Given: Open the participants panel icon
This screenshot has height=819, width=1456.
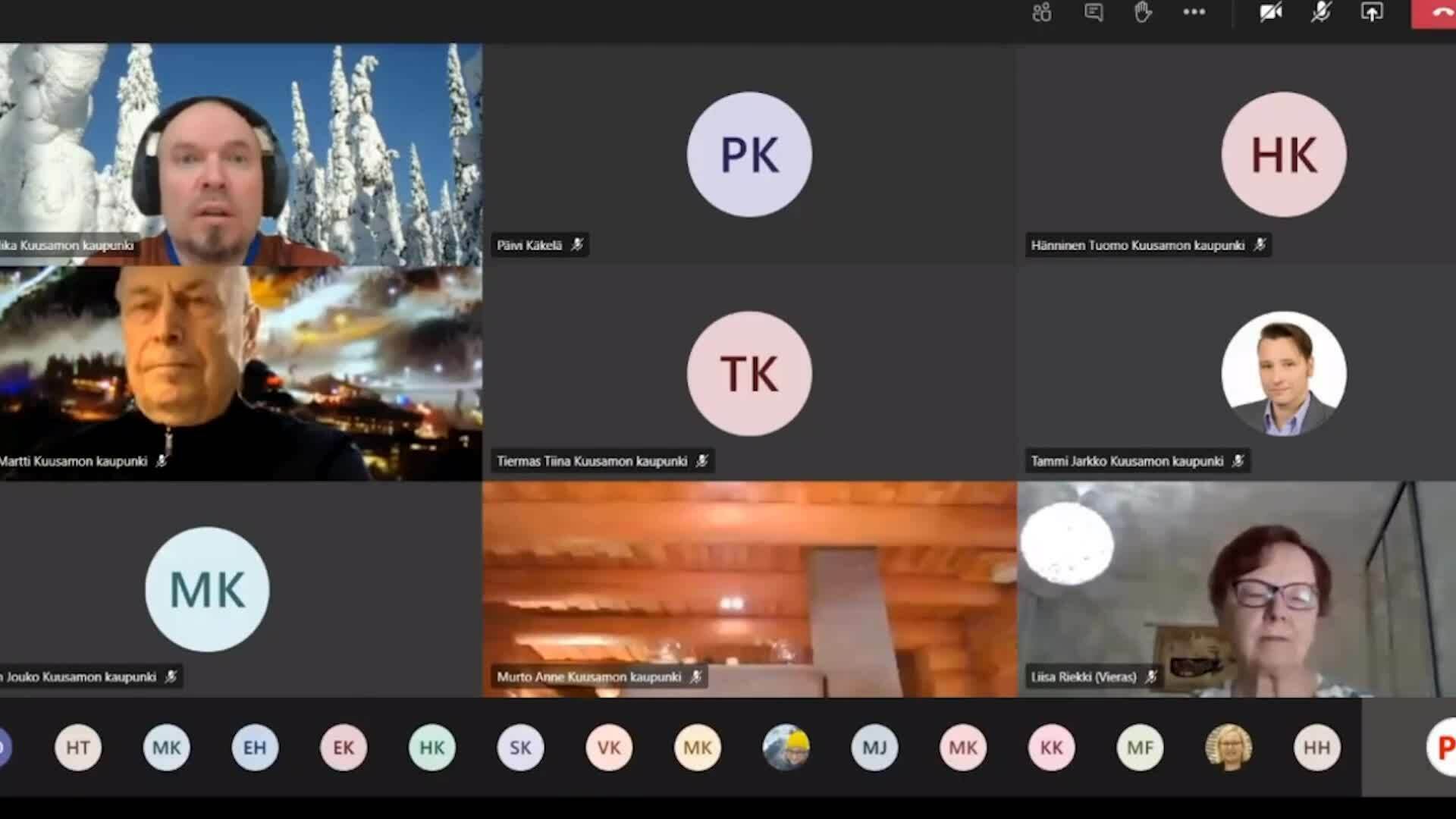Looking at the screenshot, I should point(1042,12).
